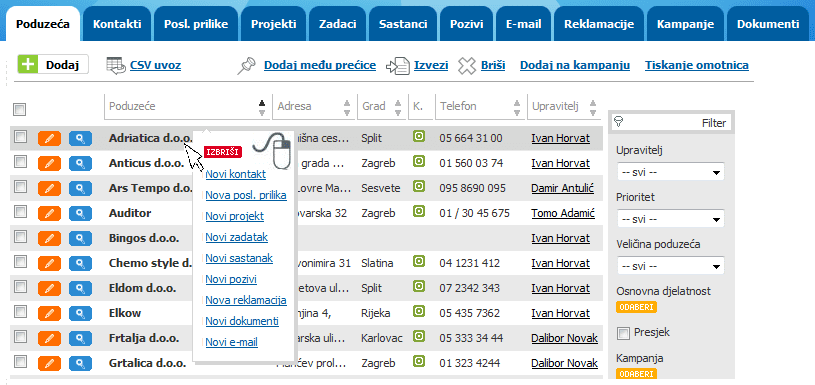The height and width of the screenshot is (385, 815).
Task: Check the box for Grtalica d.o.o.
Action: [x=20, y=361]
